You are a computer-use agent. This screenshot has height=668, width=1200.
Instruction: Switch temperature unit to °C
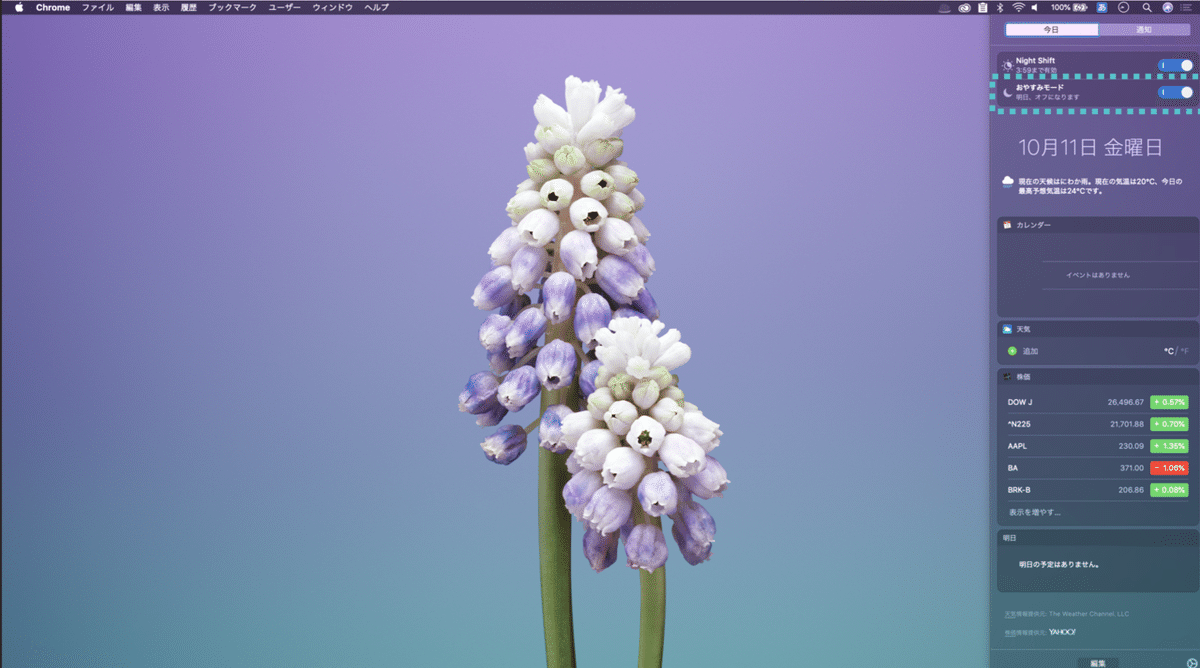[x=1168, y=351]
